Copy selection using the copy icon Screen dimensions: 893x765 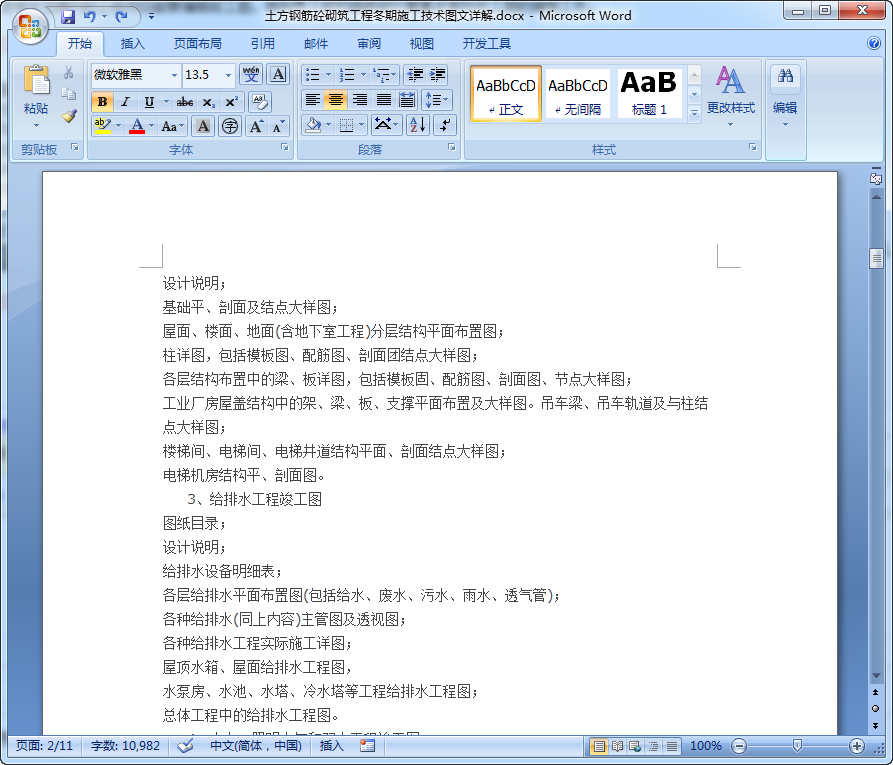tap(68, 94)
